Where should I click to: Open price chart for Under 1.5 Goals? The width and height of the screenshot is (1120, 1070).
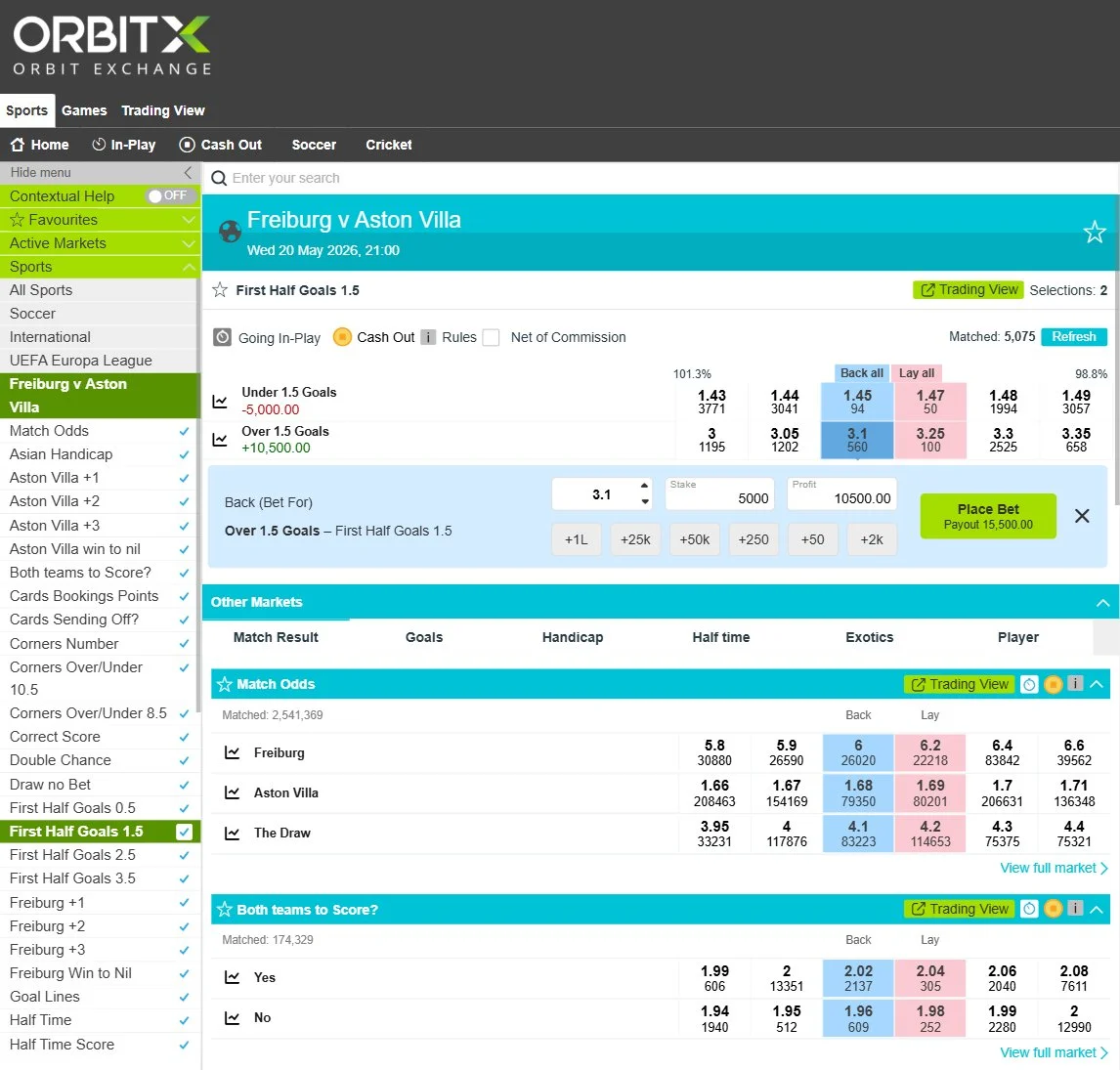click(220, 402)
